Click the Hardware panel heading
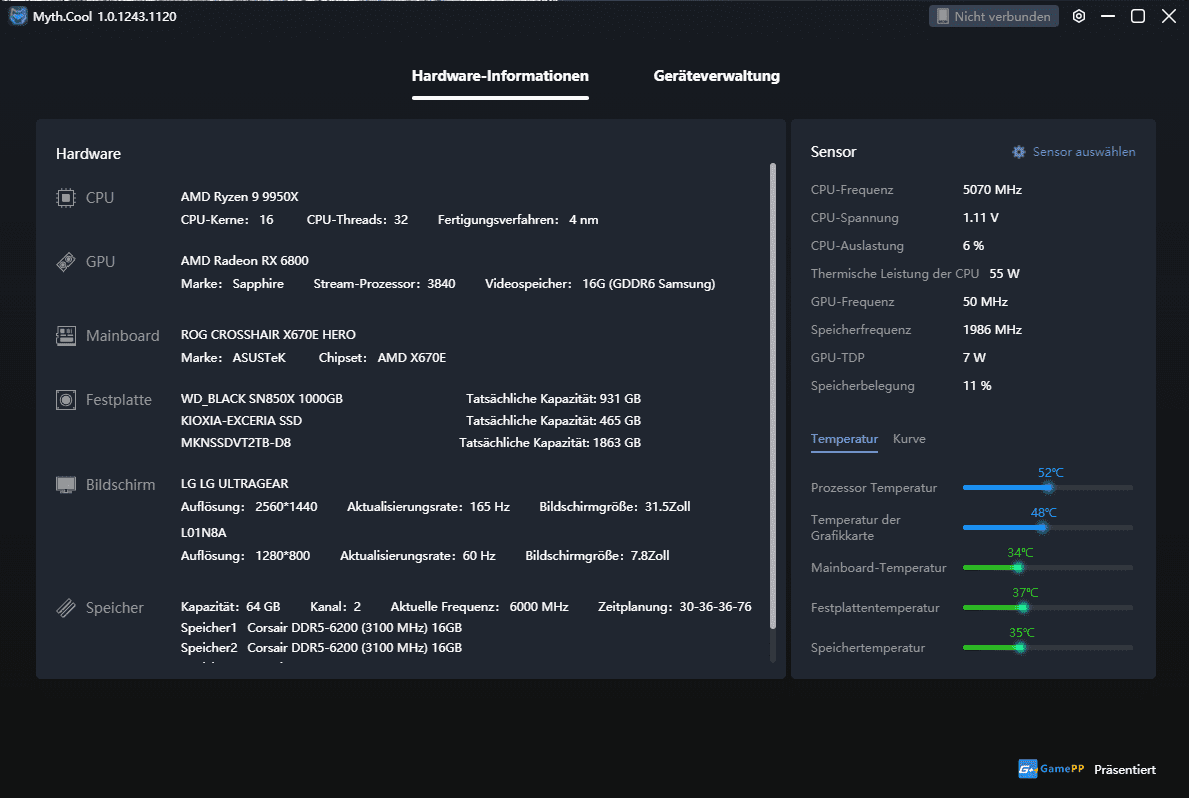 click(x=88, y=154)
